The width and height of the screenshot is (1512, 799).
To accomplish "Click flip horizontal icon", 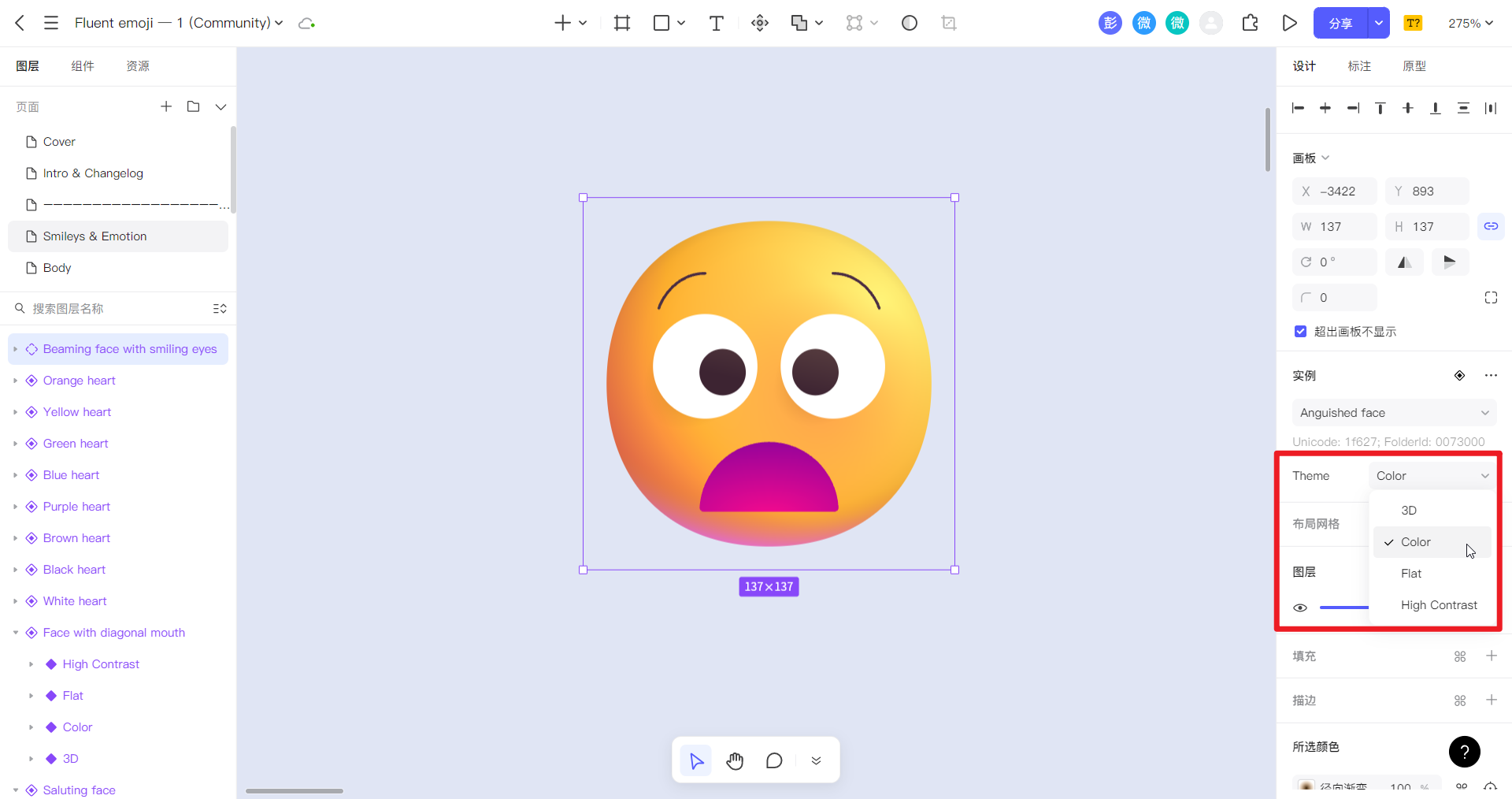I will point(1404,262).
